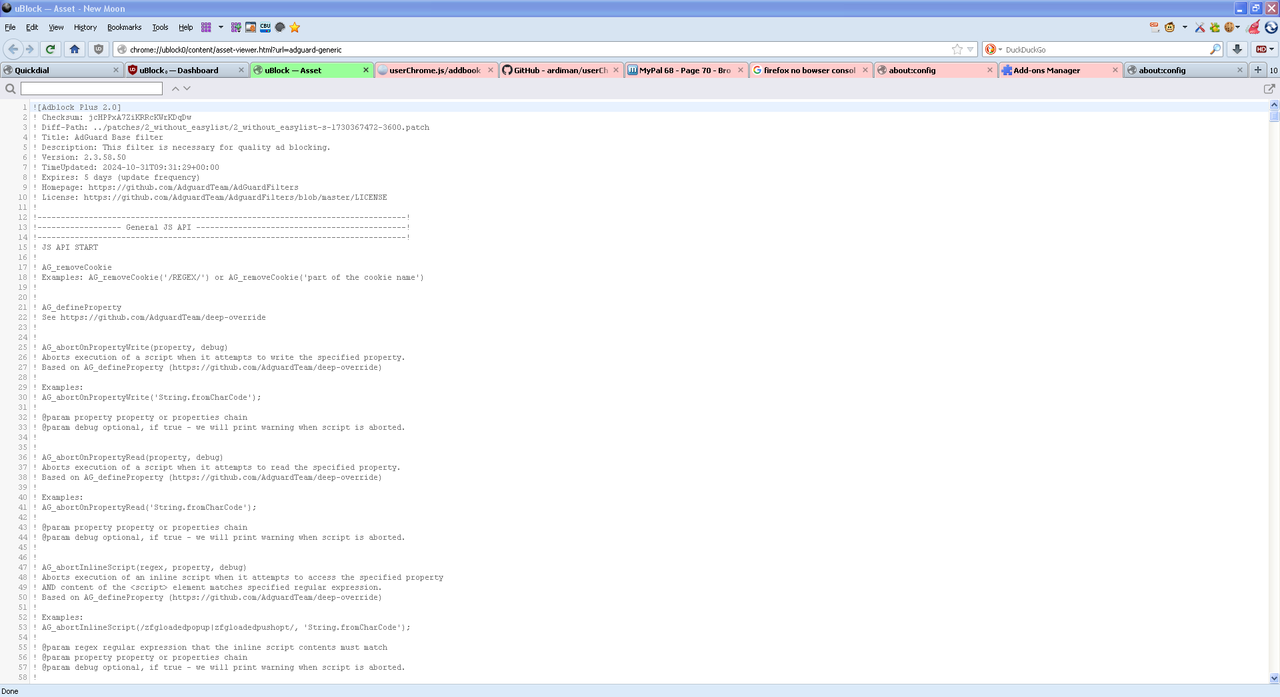1280x697 pixels.
Task: Bookmark this page with the star in the URL bar
Action: tap(957, 49)
